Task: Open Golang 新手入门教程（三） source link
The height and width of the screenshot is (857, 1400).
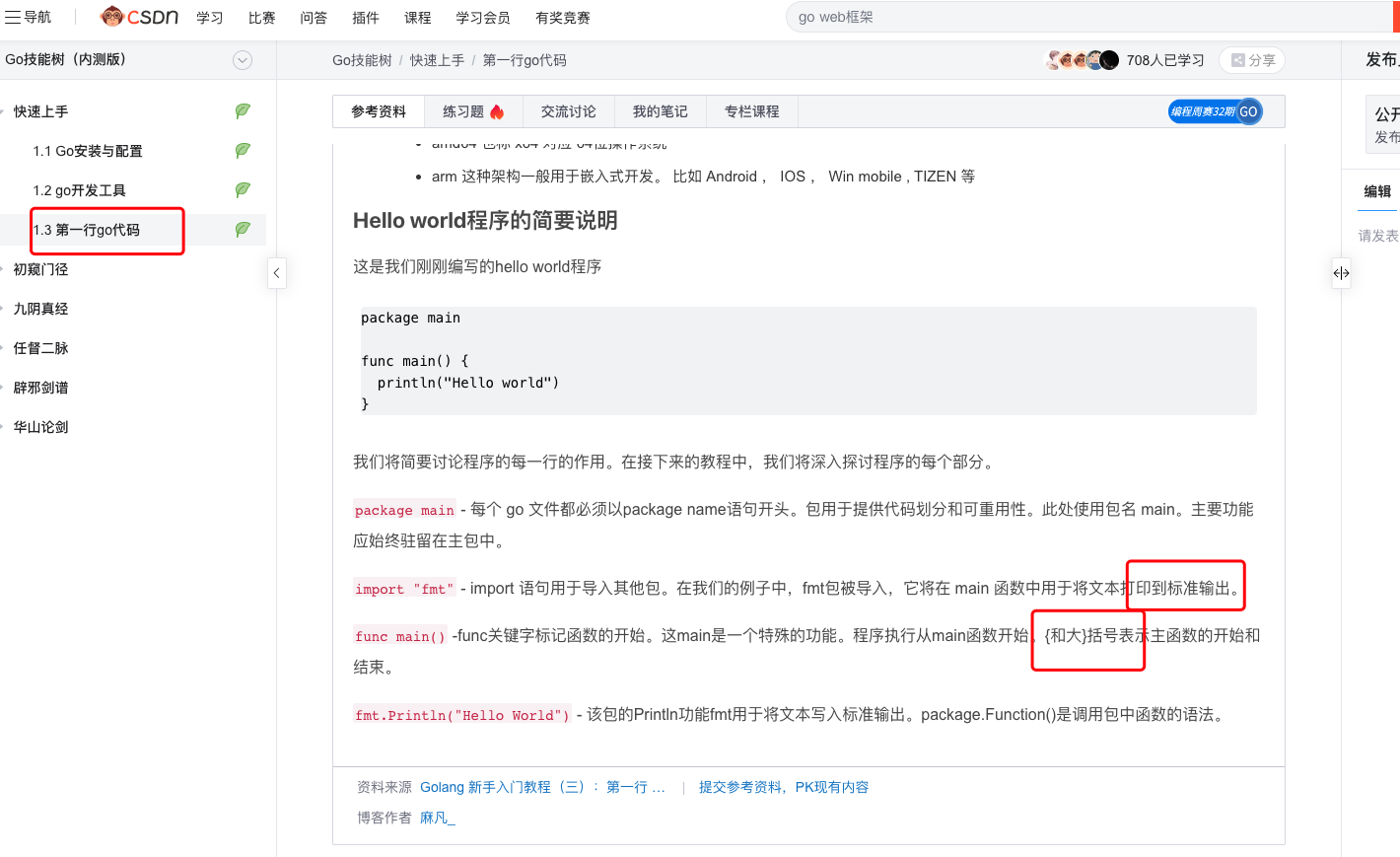Action: tap(542, 787)
